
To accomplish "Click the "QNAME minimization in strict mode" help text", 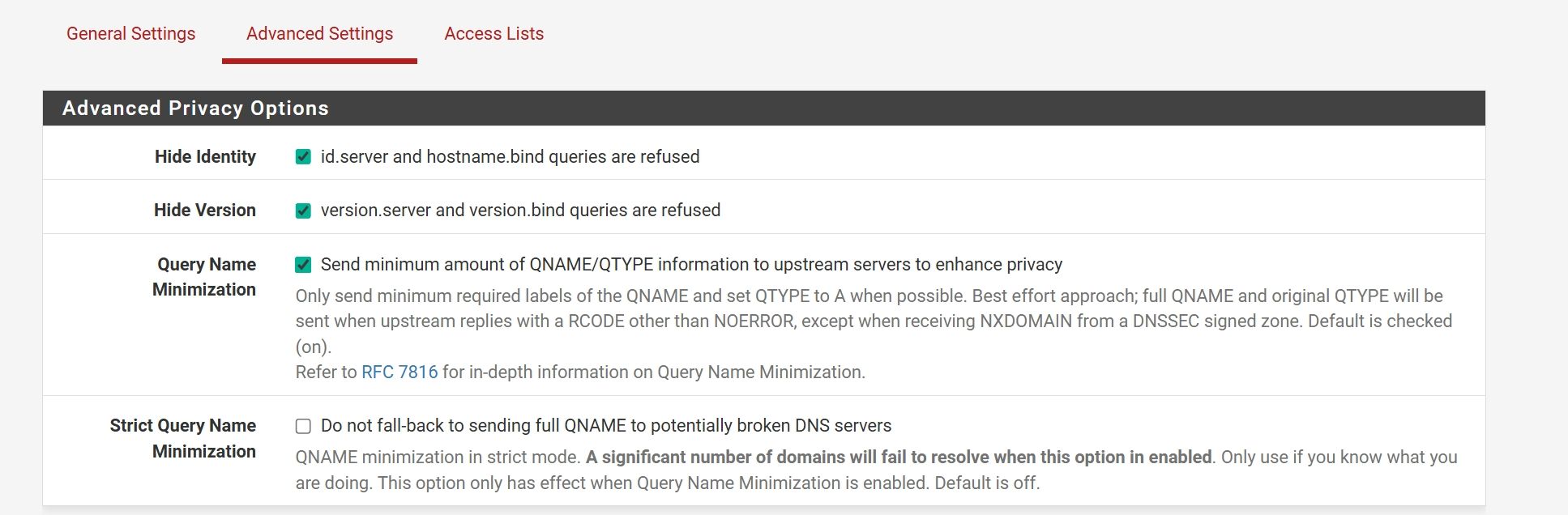I will coord(438,458).
